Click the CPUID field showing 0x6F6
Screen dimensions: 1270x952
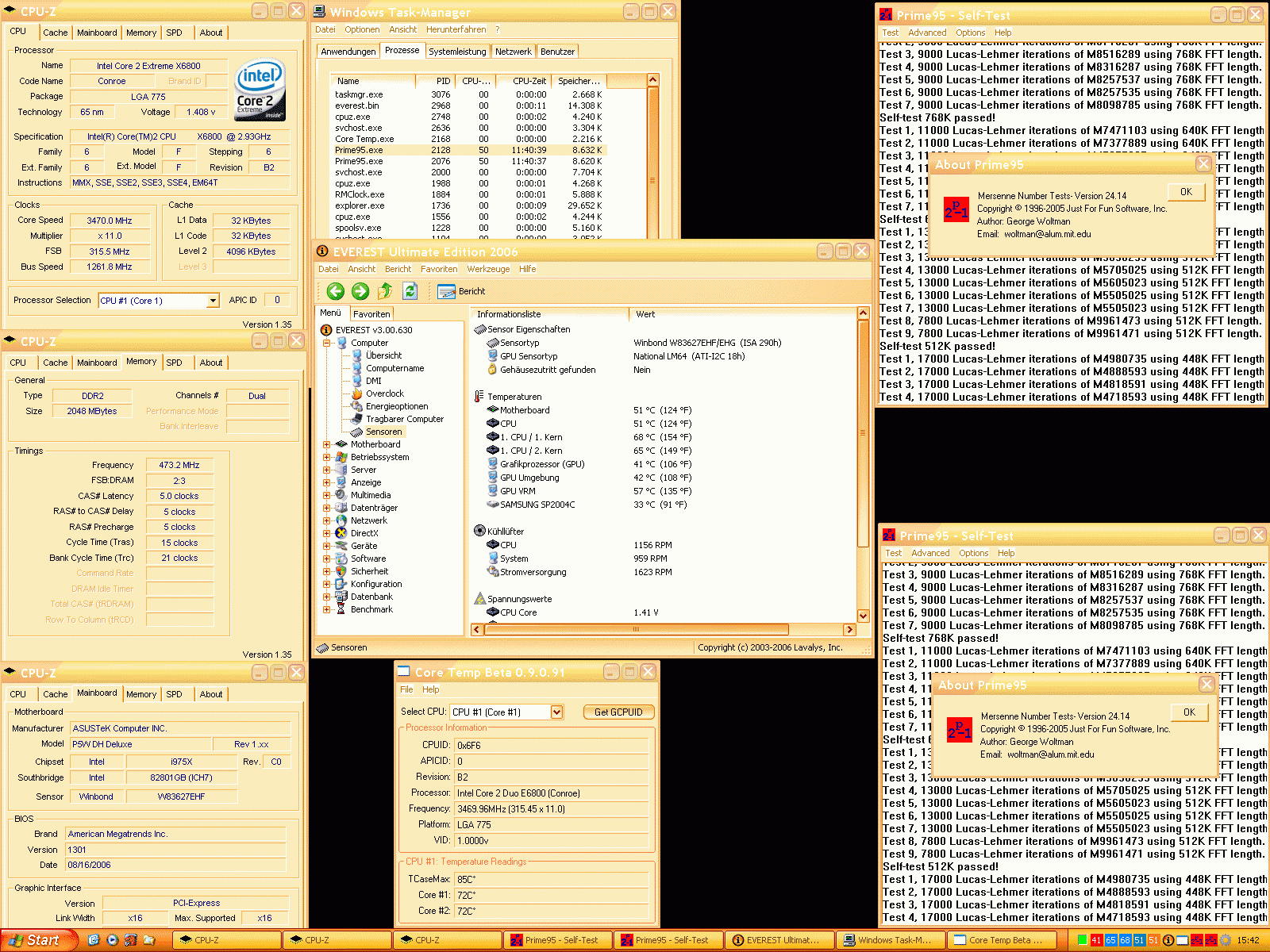551,746
